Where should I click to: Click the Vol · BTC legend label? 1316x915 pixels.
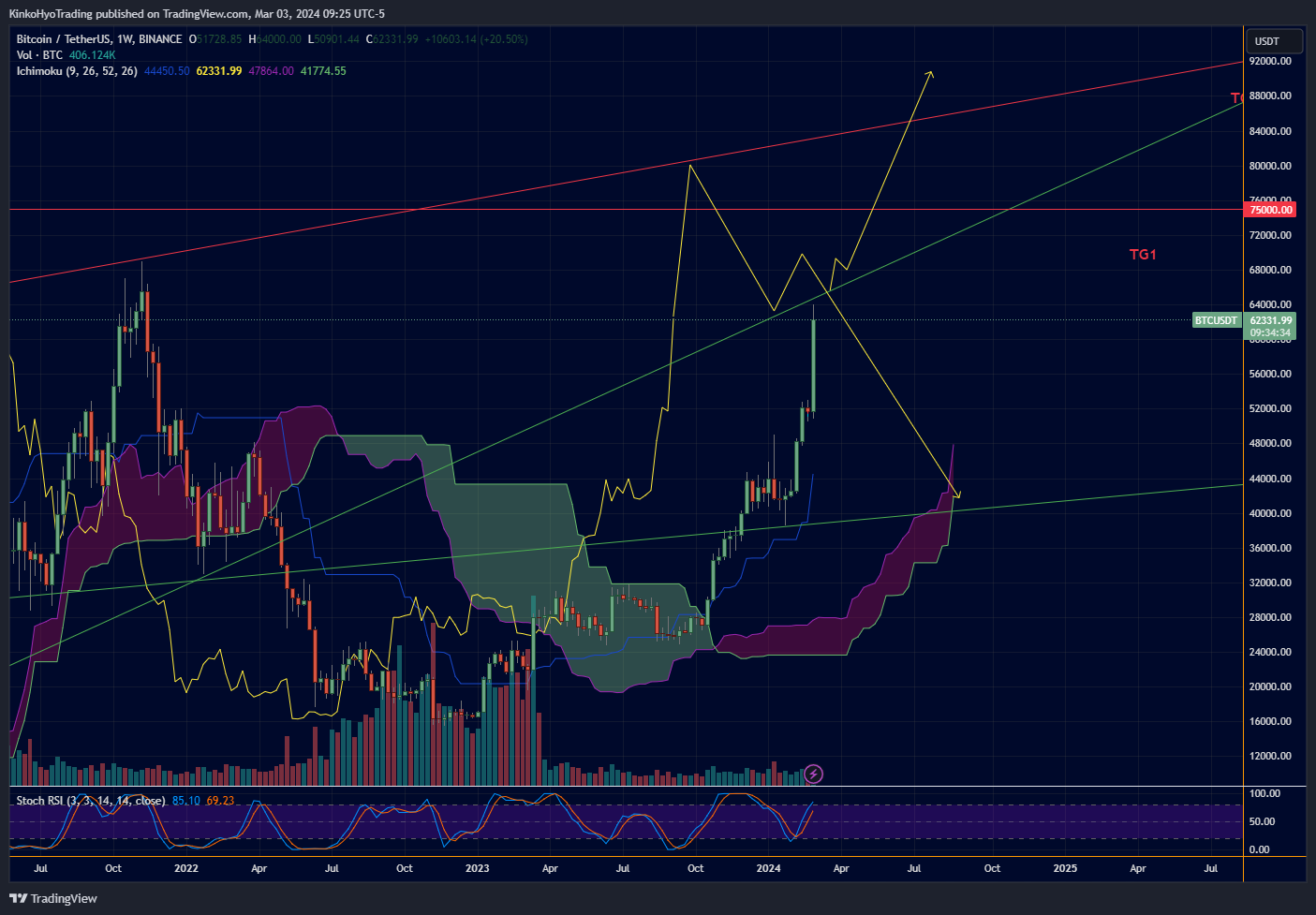coord(39,55)
